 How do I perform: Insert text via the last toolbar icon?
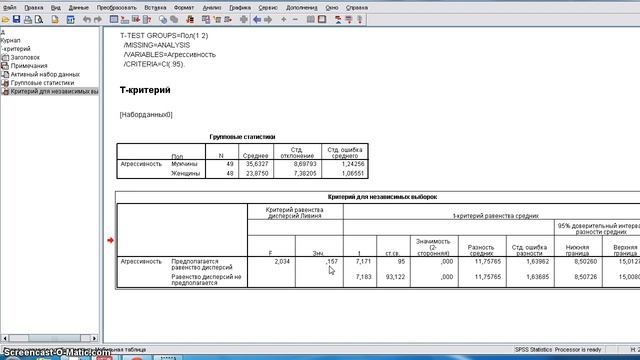(360, 20)
